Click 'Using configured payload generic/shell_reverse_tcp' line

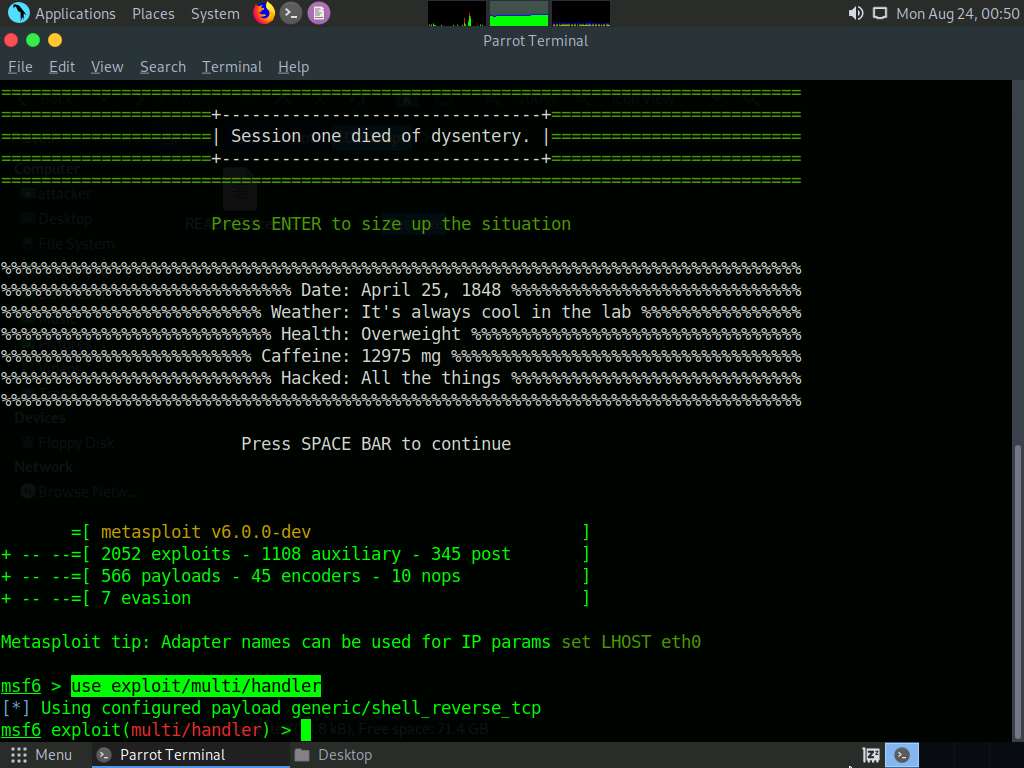click(x=291, y=708)
